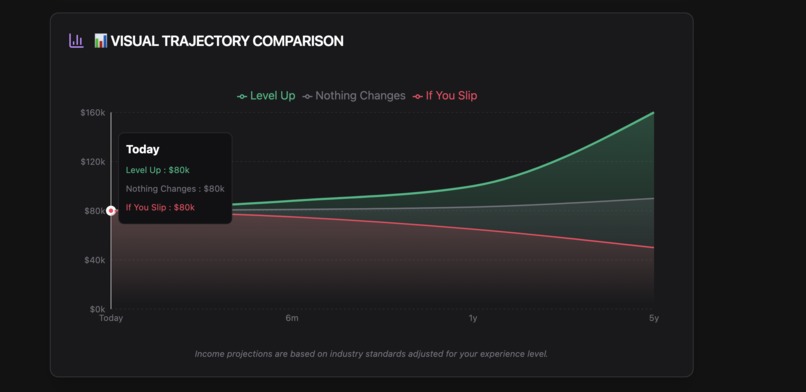
Task: Select the 1y tick on the x-axis
Action: pyautogui.click(x=473, y=318)
